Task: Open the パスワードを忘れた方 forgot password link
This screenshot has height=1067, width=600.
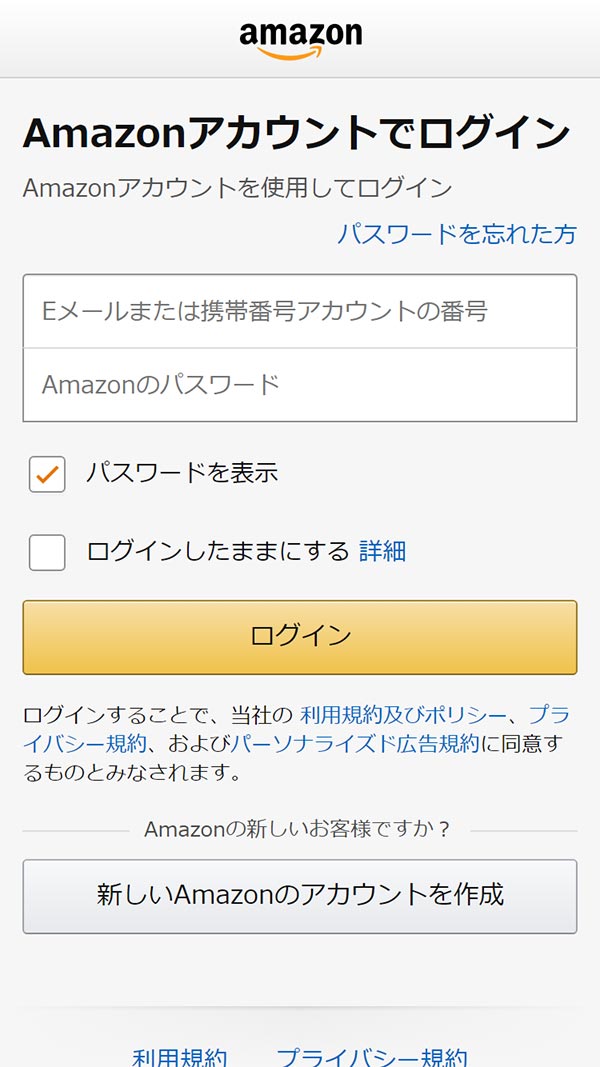Action: [456, 234]
